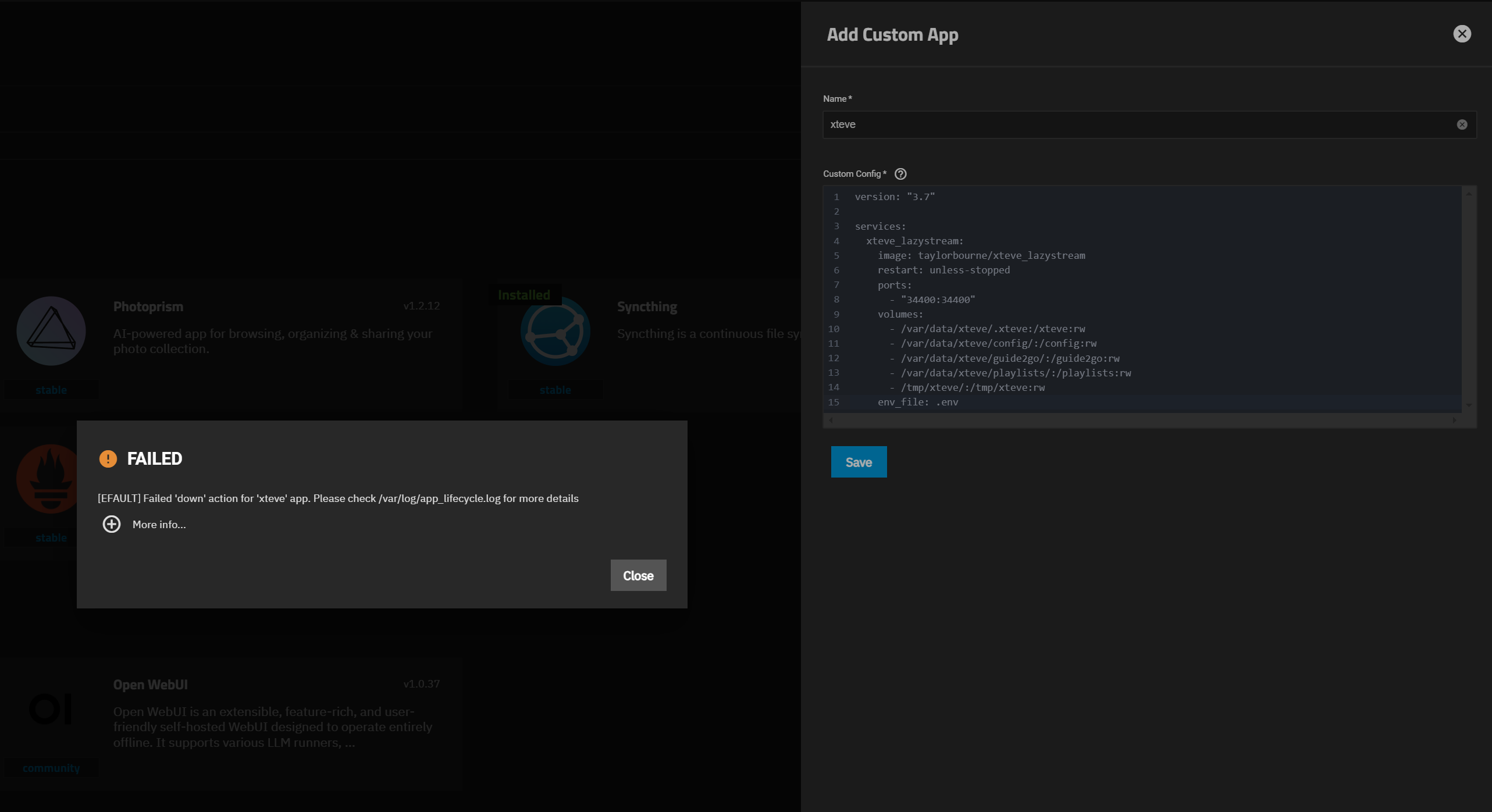Click the volumes: line in editor
The height and width of the screenshot is (812, 1492).
pos(900,314)
